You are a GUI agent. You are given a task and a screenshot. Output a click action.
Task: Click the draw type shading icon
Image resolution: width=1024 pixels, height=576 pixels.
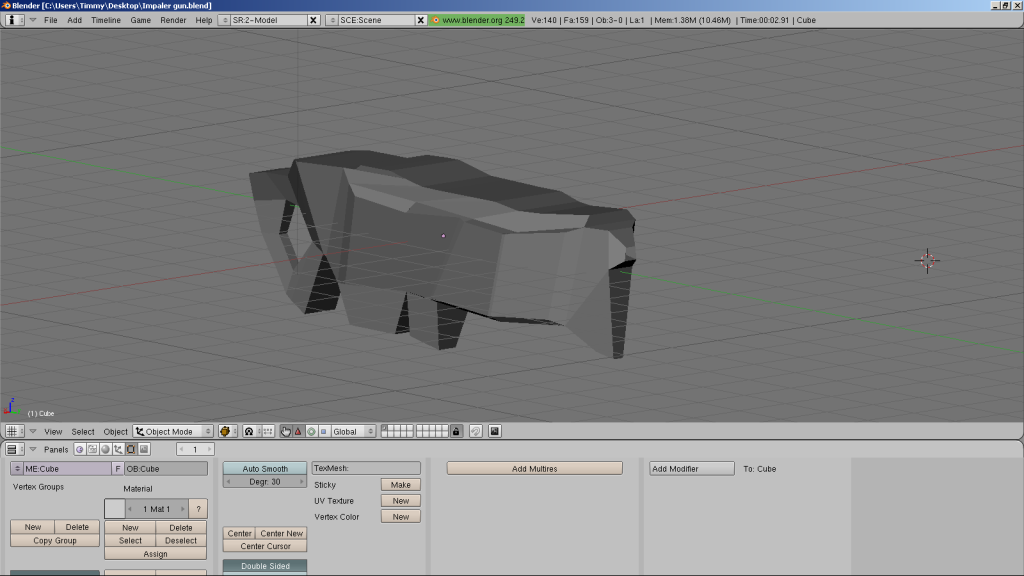[x=227, y=431]
